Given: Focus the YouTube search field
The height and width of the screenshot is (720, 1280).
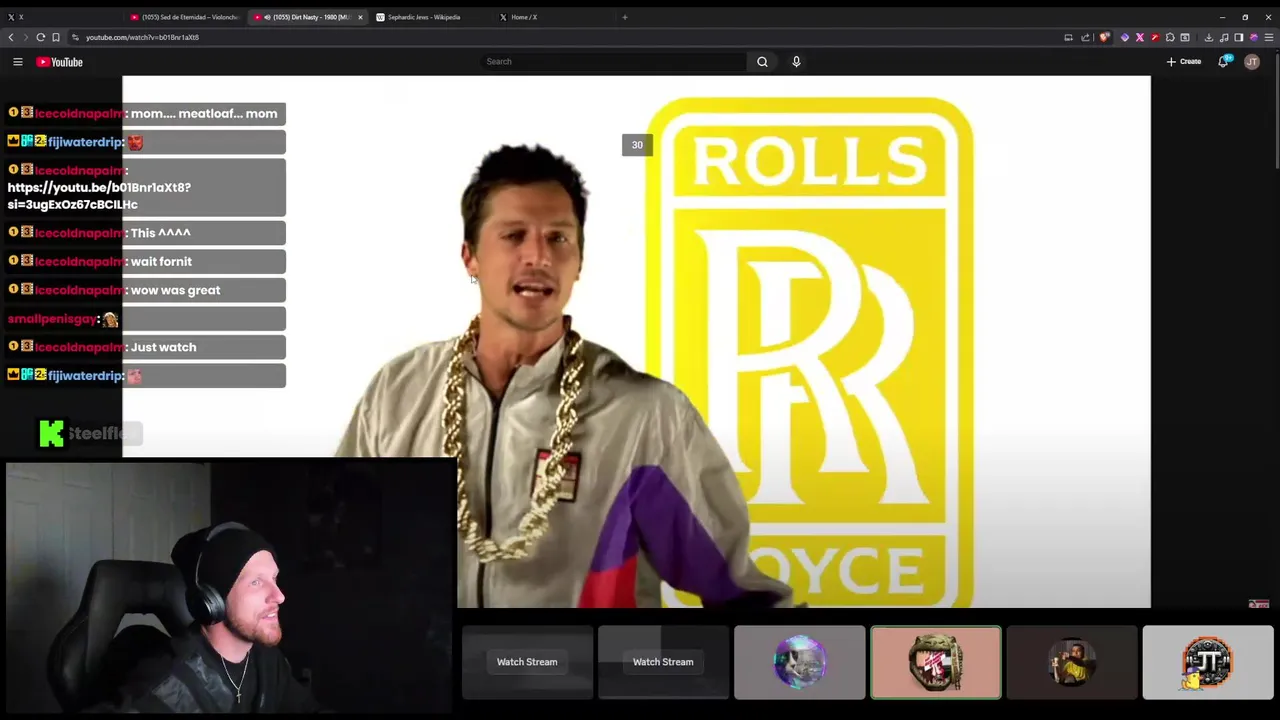Looking at the screenshot, I should point(613,62).
